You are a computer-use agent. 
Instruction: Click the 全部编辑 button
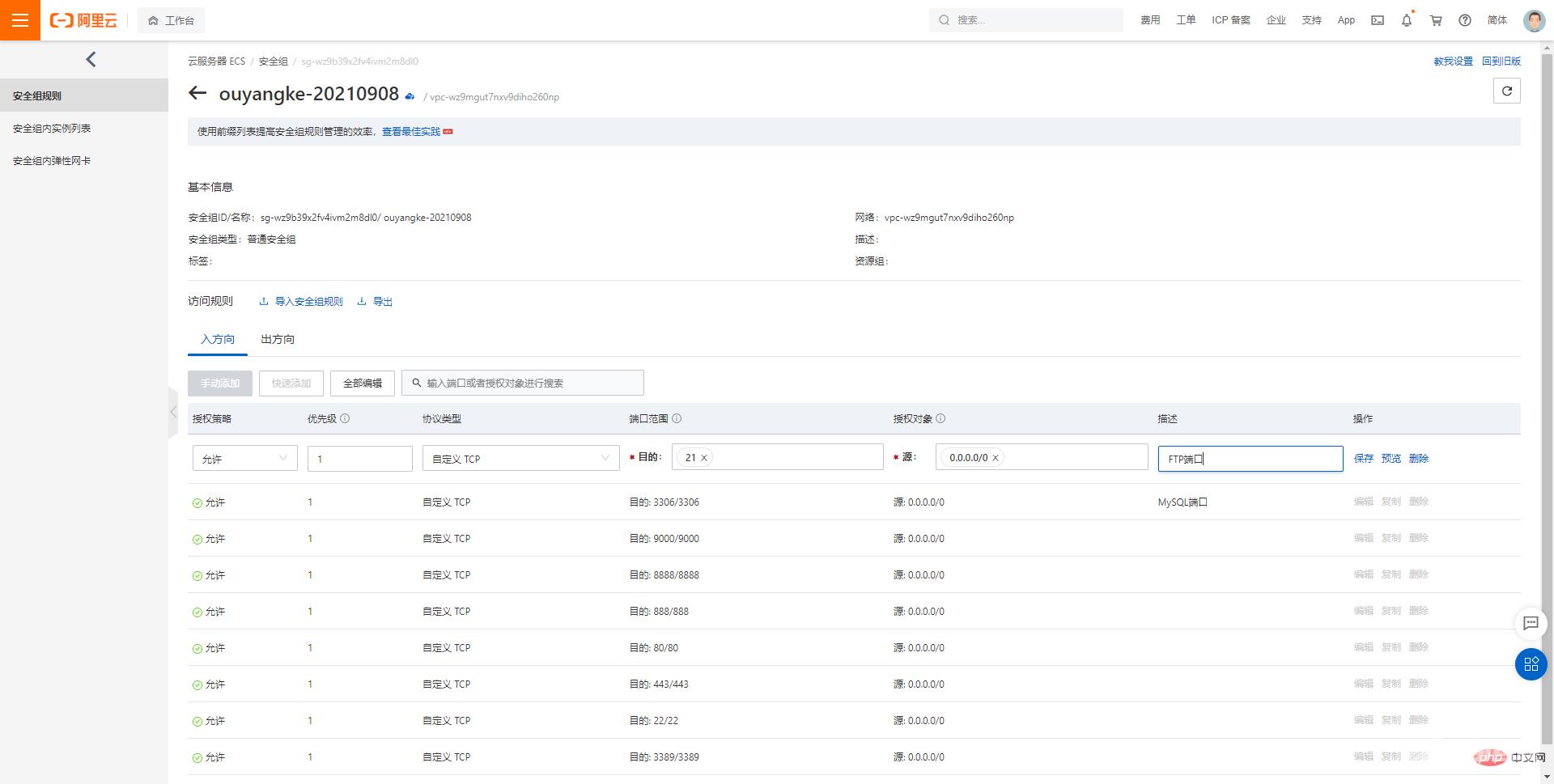[x=362, y=383]
